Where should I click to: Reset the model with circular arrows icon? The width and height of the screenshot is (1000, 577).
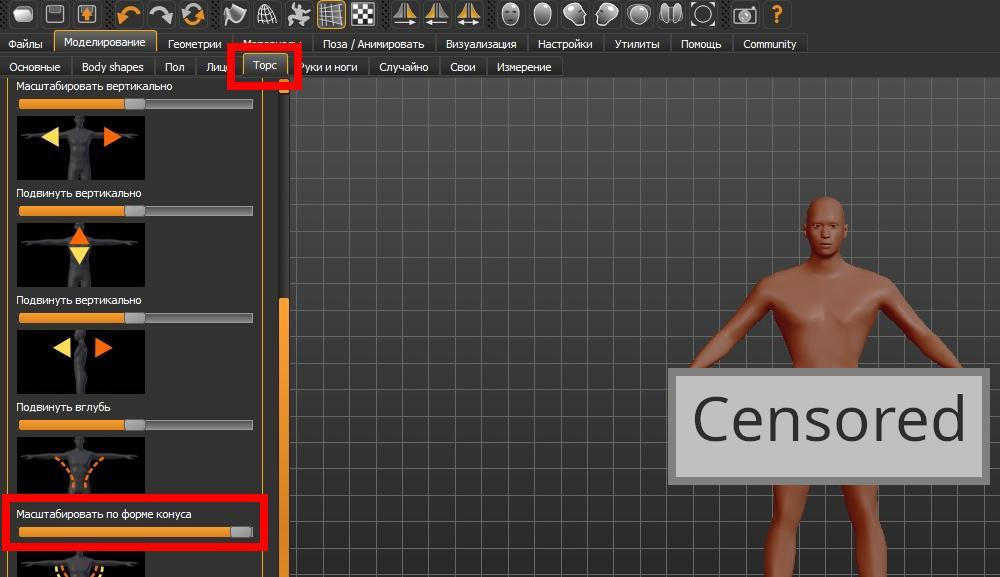[193, 14]
